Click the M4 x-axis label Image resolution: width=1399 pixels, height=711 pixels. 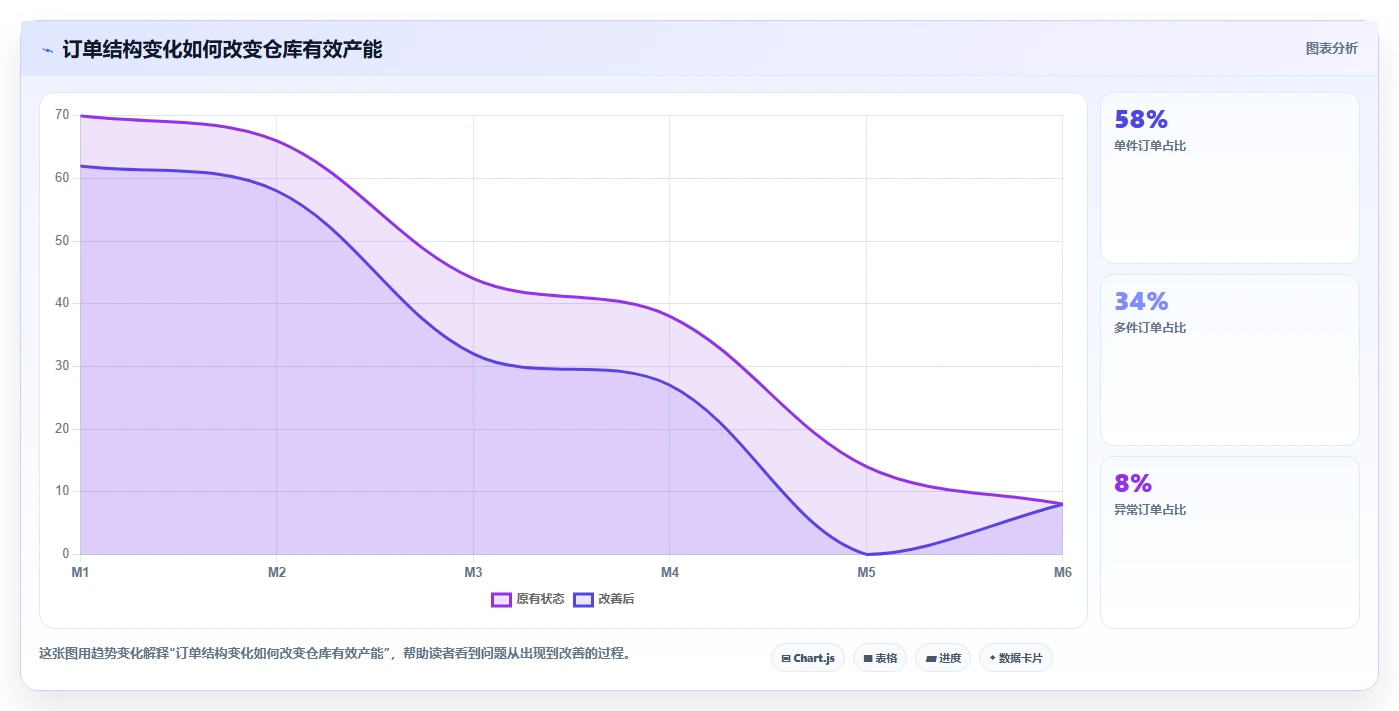(670, 572)
